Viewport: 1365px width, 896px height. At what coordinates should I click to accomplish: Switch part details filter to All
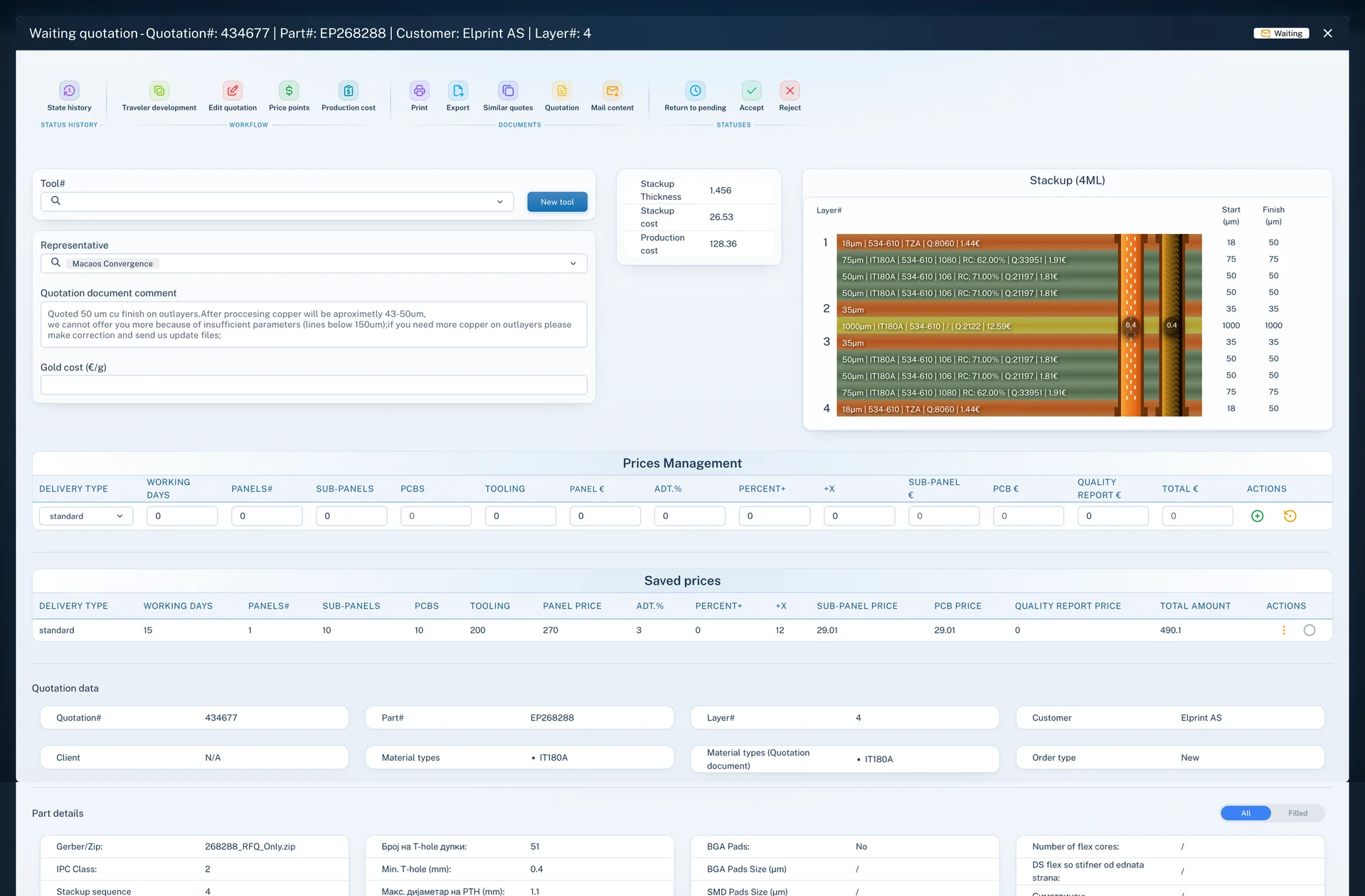coord(1246,814)
